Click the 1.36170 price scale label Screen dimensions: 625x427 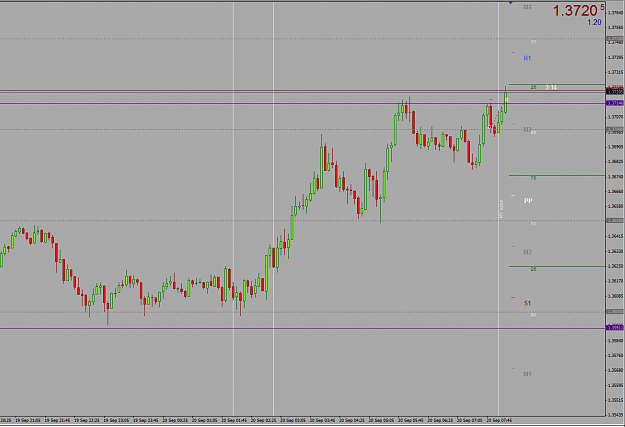coord(616,281)
